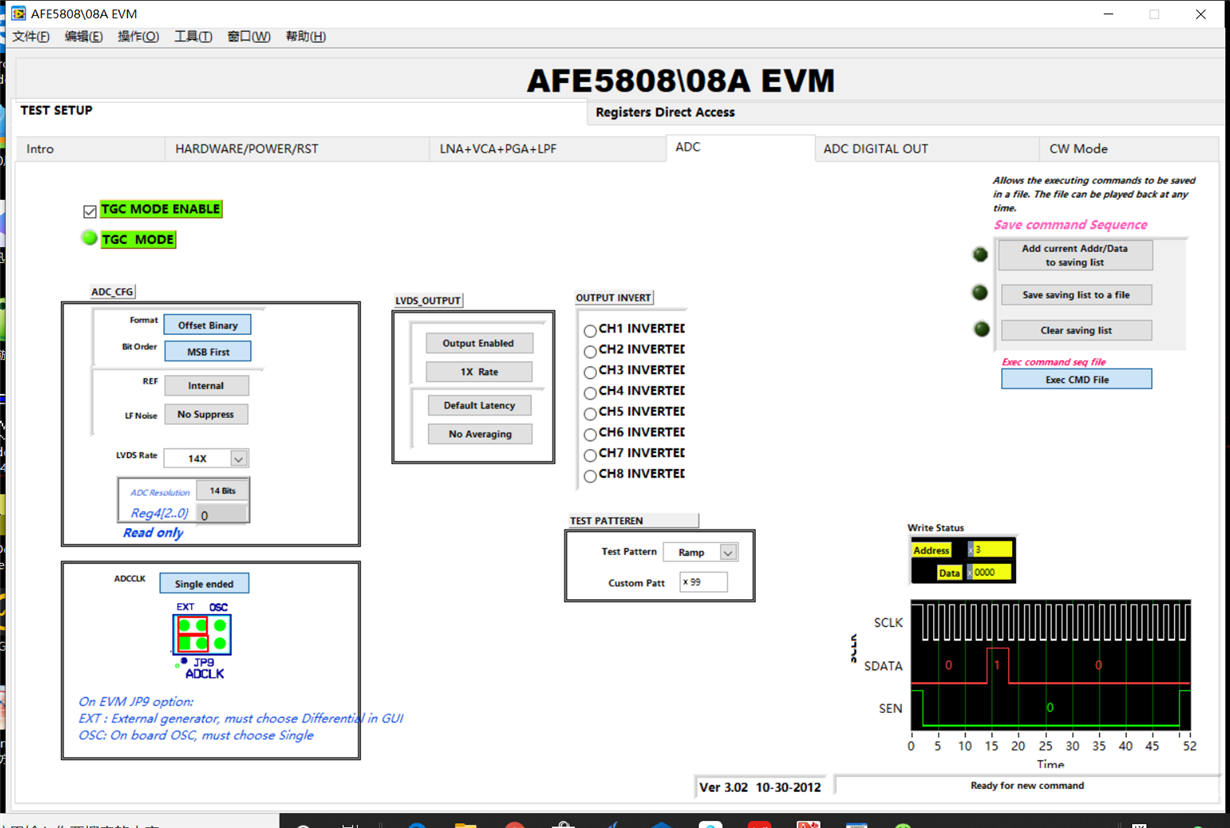Click the SCLK/SDATA/SEN timing graph
1230x828 pixels.
[1050, 665]
